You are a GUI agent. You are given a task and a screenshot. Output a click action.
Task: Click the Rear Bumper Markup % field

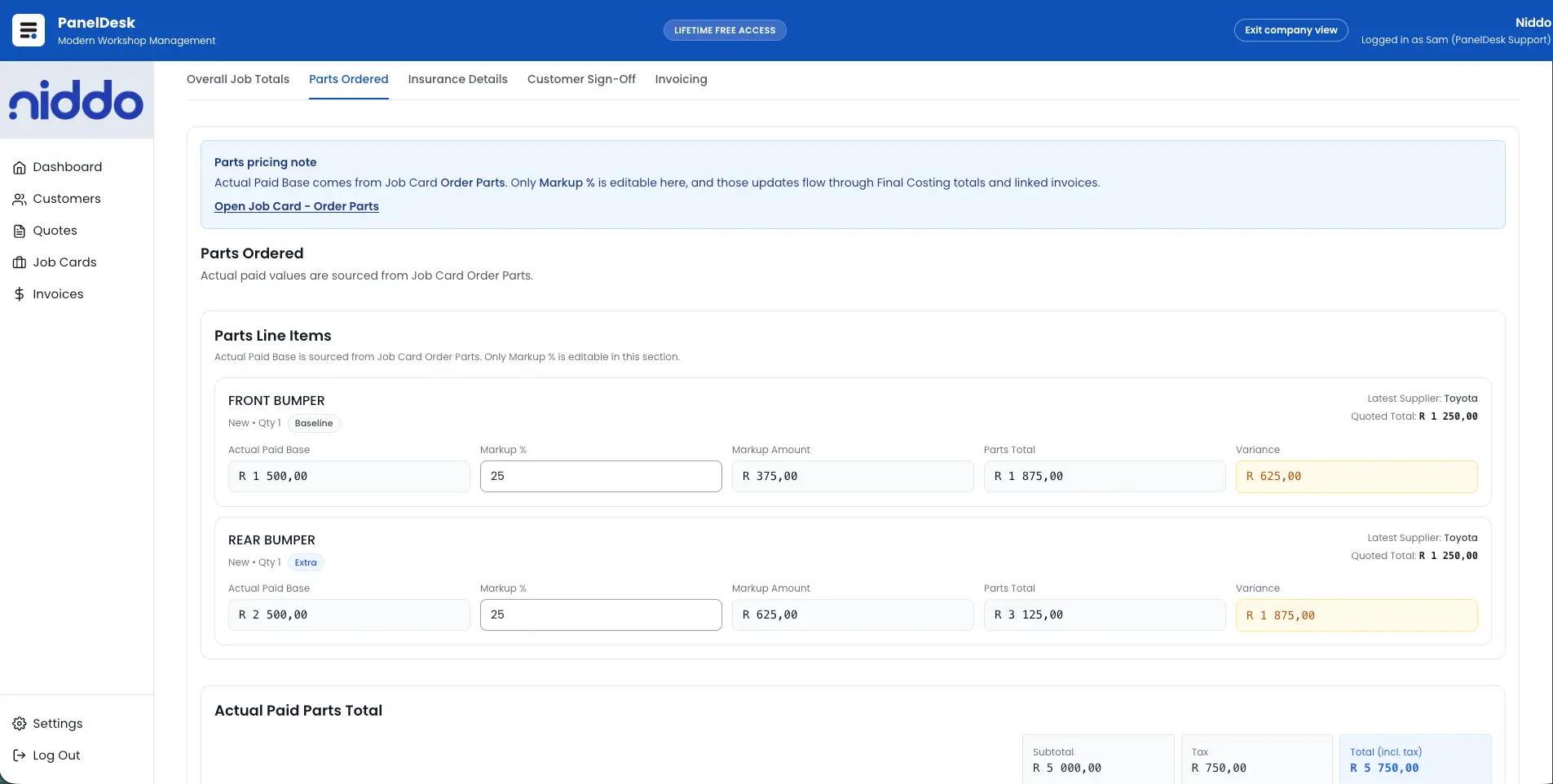pyautogui.click(x=601, y=614)
